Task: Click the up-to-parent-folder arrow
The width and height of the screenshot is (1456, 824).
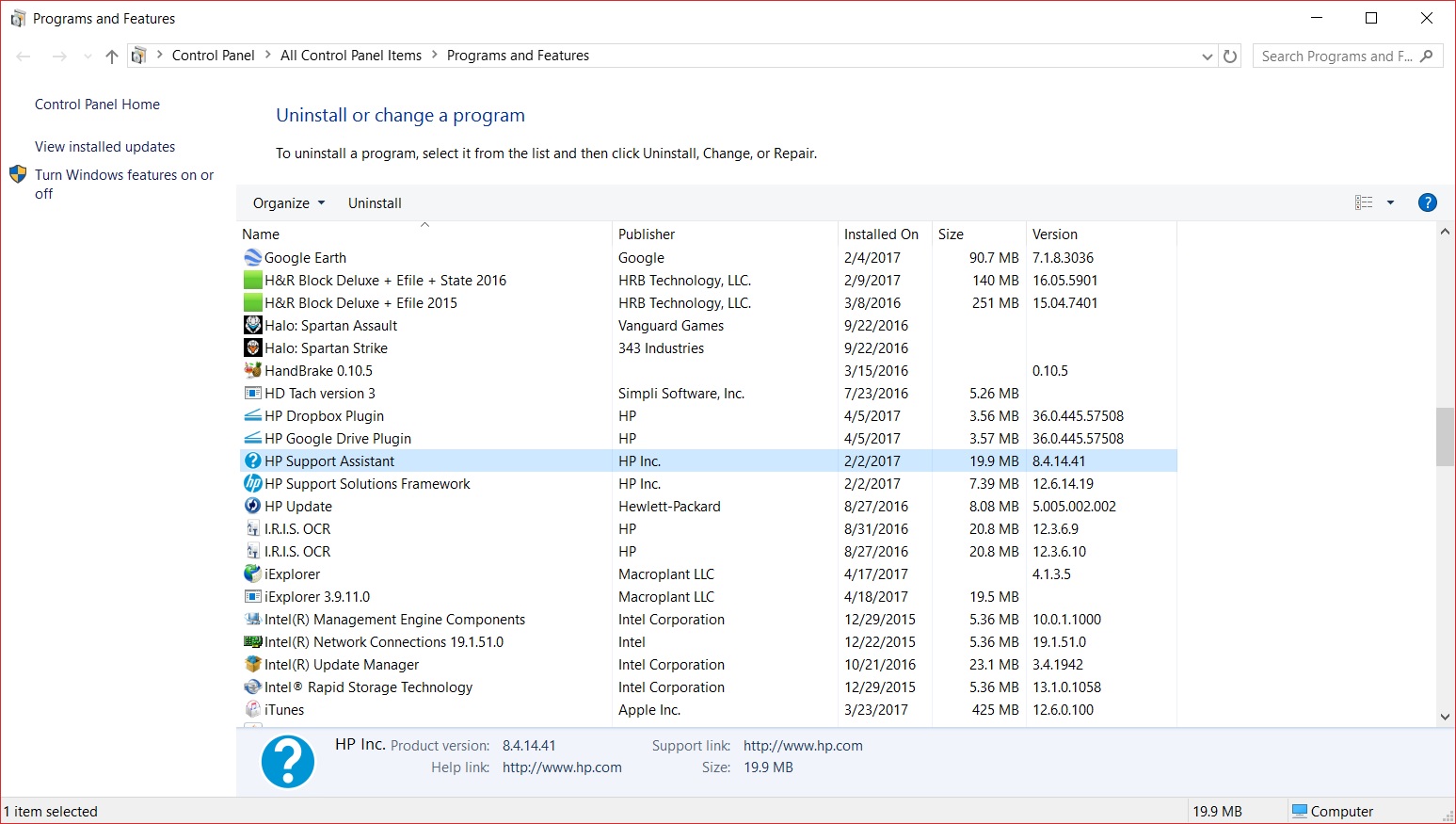Action: 111,56
